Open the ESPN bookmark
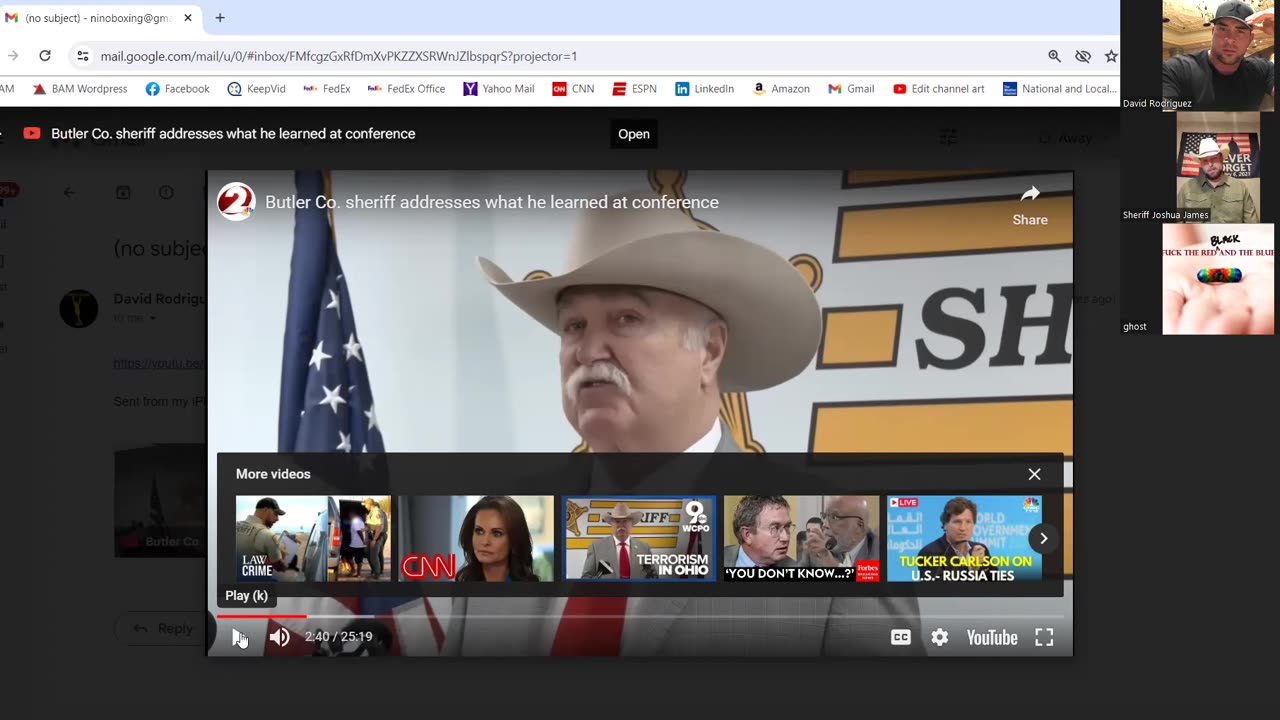 pos(635,89)
